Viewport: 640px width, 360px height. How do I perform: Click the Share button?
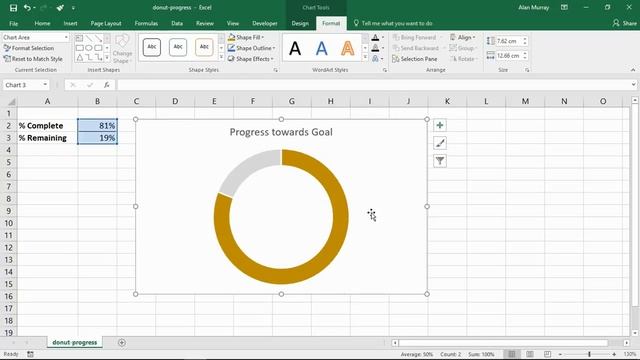point(624,24)
